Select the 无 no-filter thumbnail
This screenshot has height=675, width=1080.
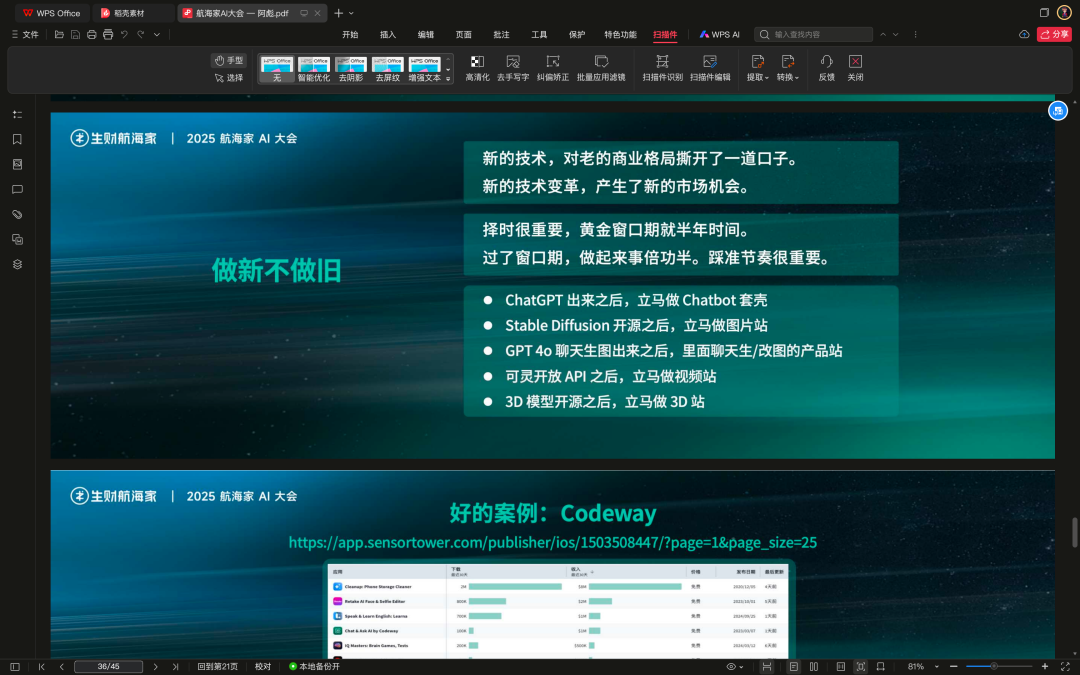(277, 69)
